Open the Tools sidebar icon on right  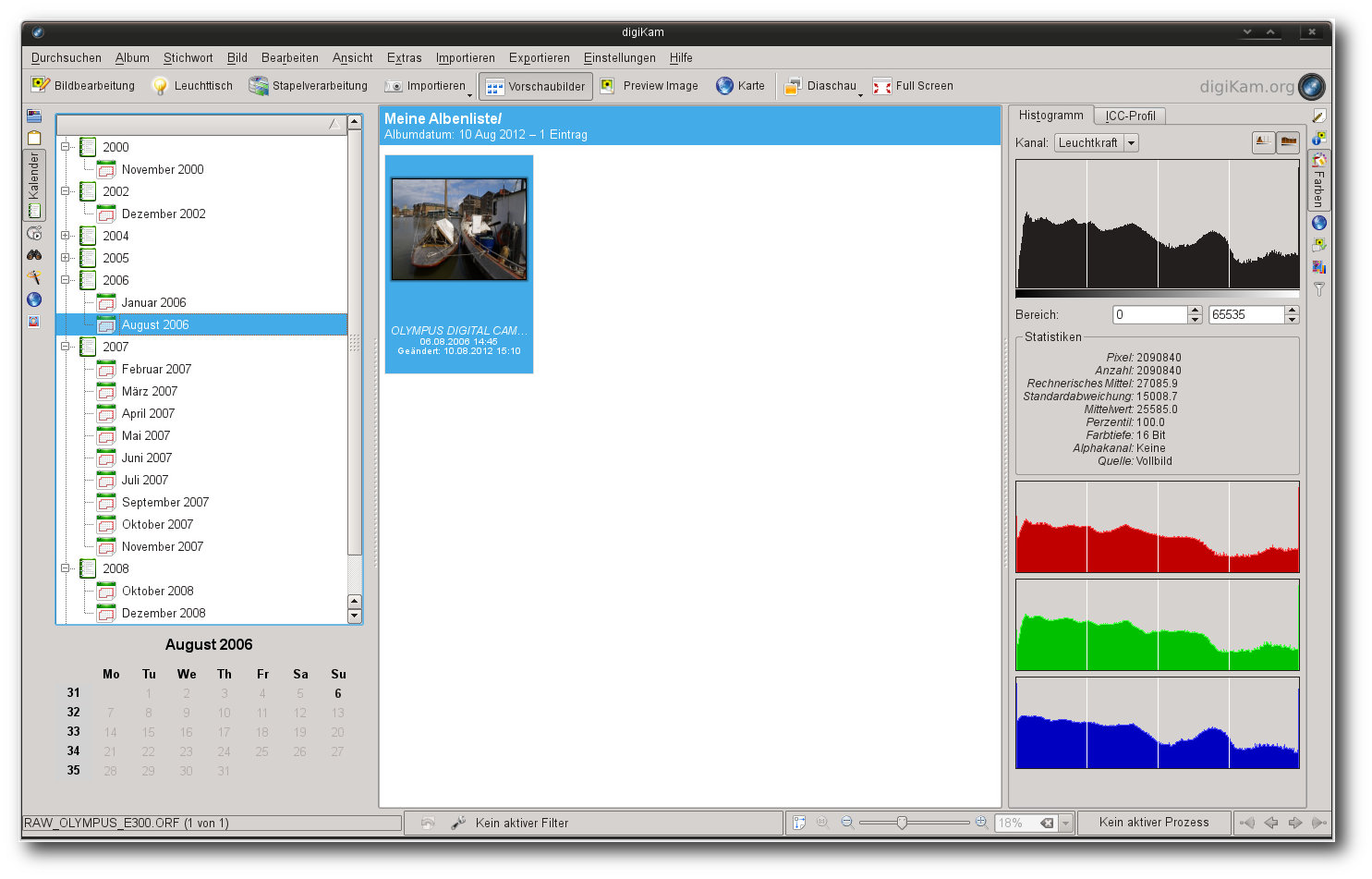[x=1319, y=267]
